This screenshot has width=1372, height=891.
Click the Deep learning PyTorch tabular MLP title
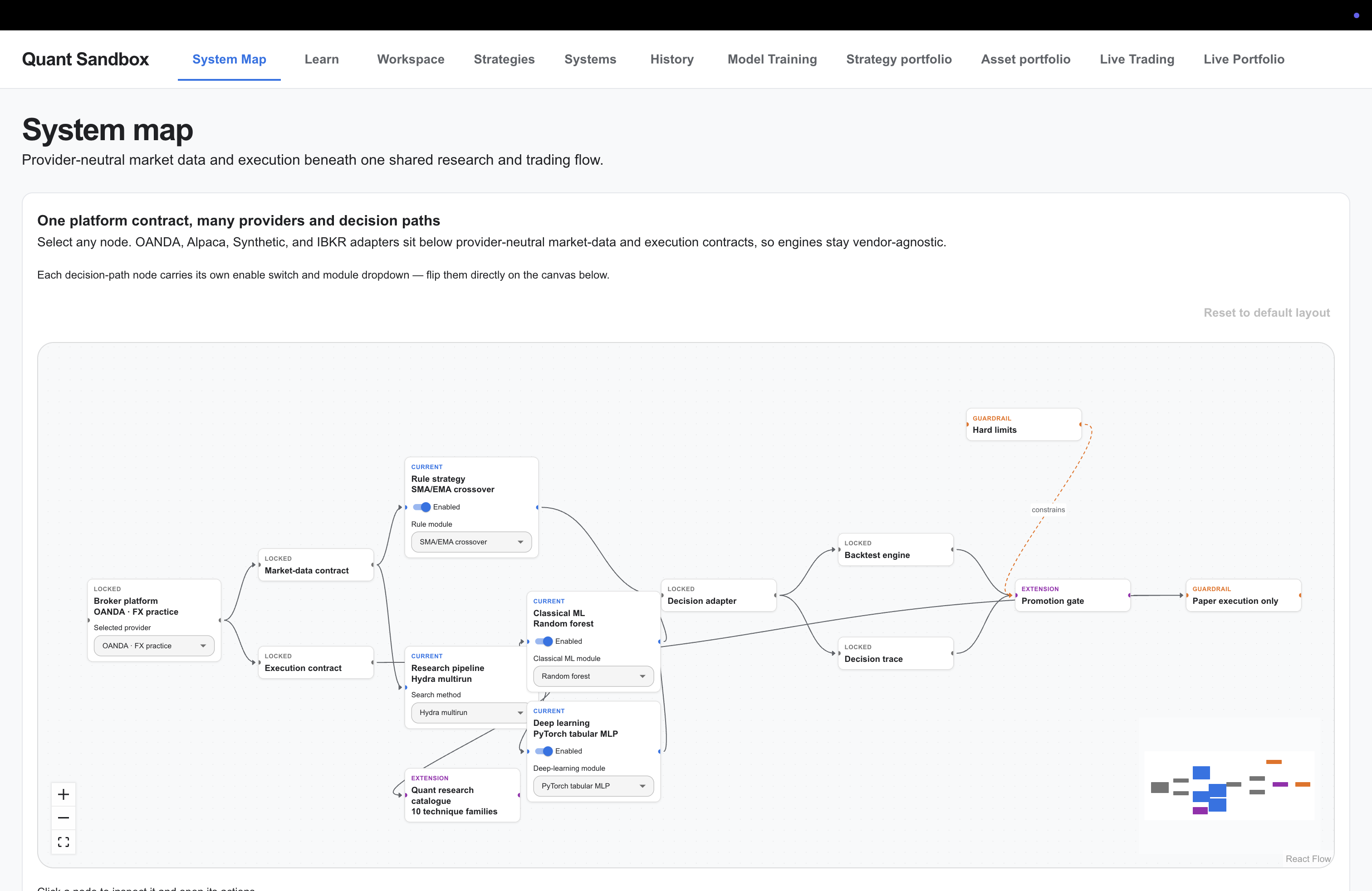point(575,729)
